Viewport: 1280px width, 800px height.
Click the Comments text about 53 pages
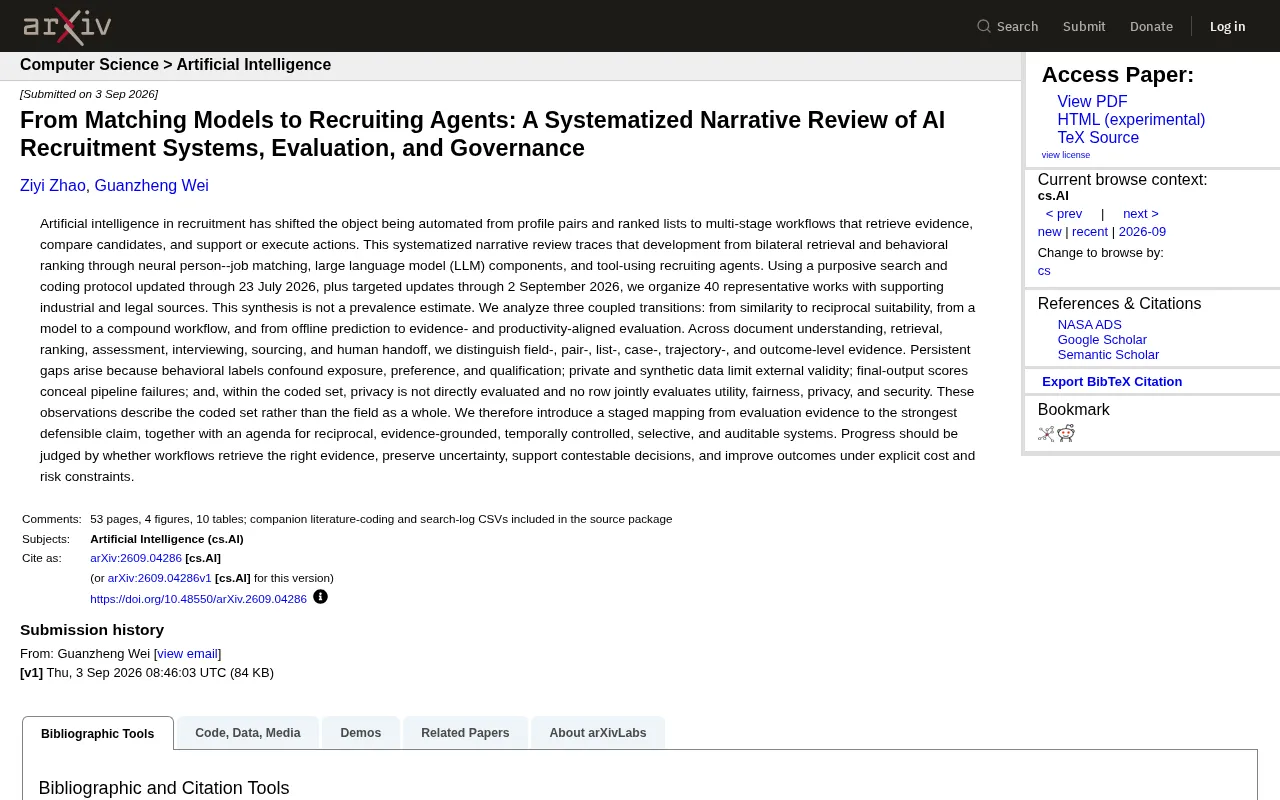[x=381, y=519]
